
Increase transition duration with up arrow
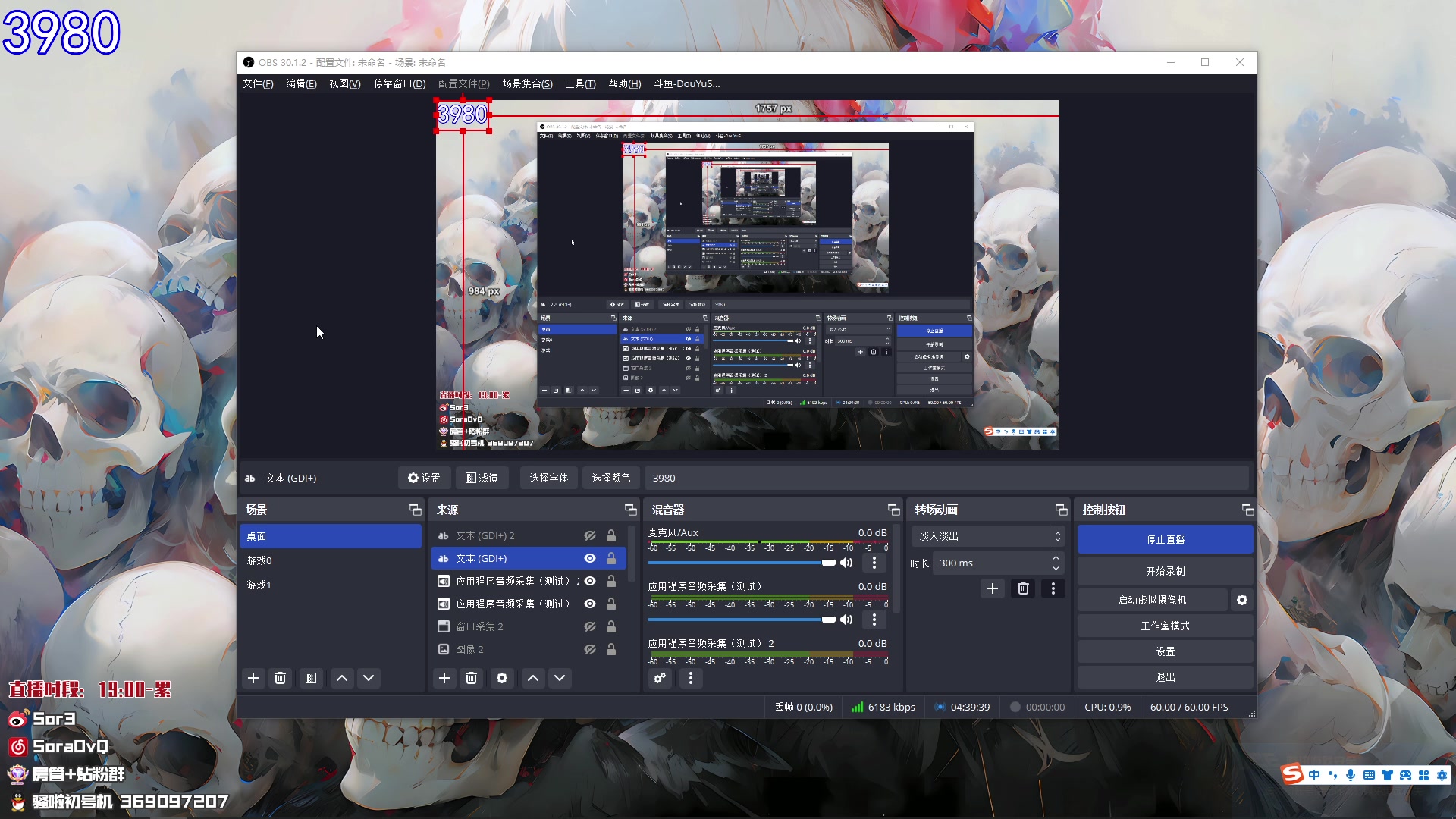[x=1056, y=558]
